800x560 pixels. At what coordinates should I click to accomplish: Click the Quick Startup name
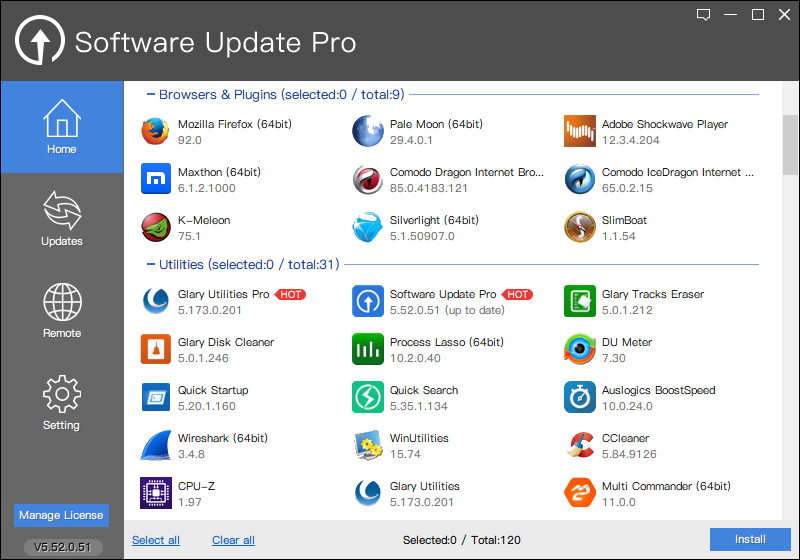click(x=213, y=390)
